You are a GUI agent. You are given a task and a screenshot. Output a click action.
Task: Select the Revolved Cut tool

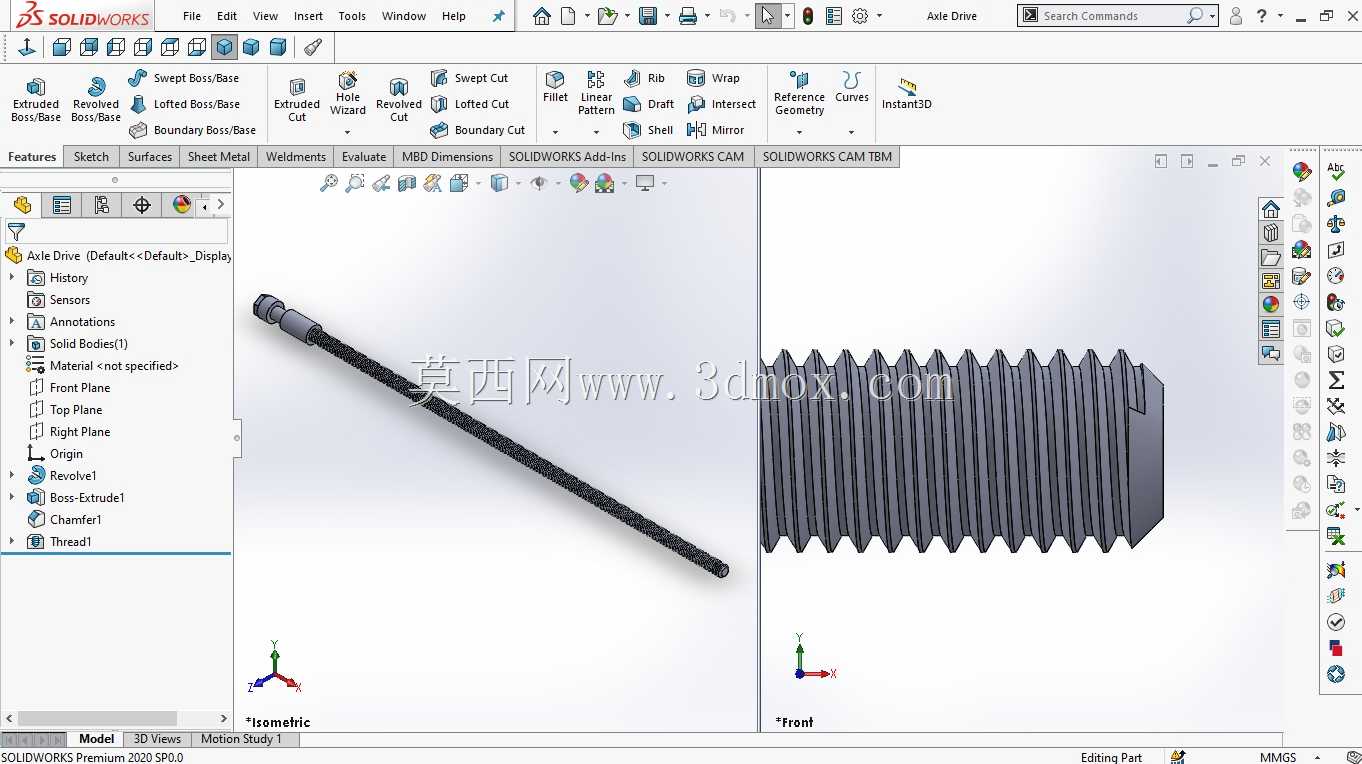tap(399, 100)
